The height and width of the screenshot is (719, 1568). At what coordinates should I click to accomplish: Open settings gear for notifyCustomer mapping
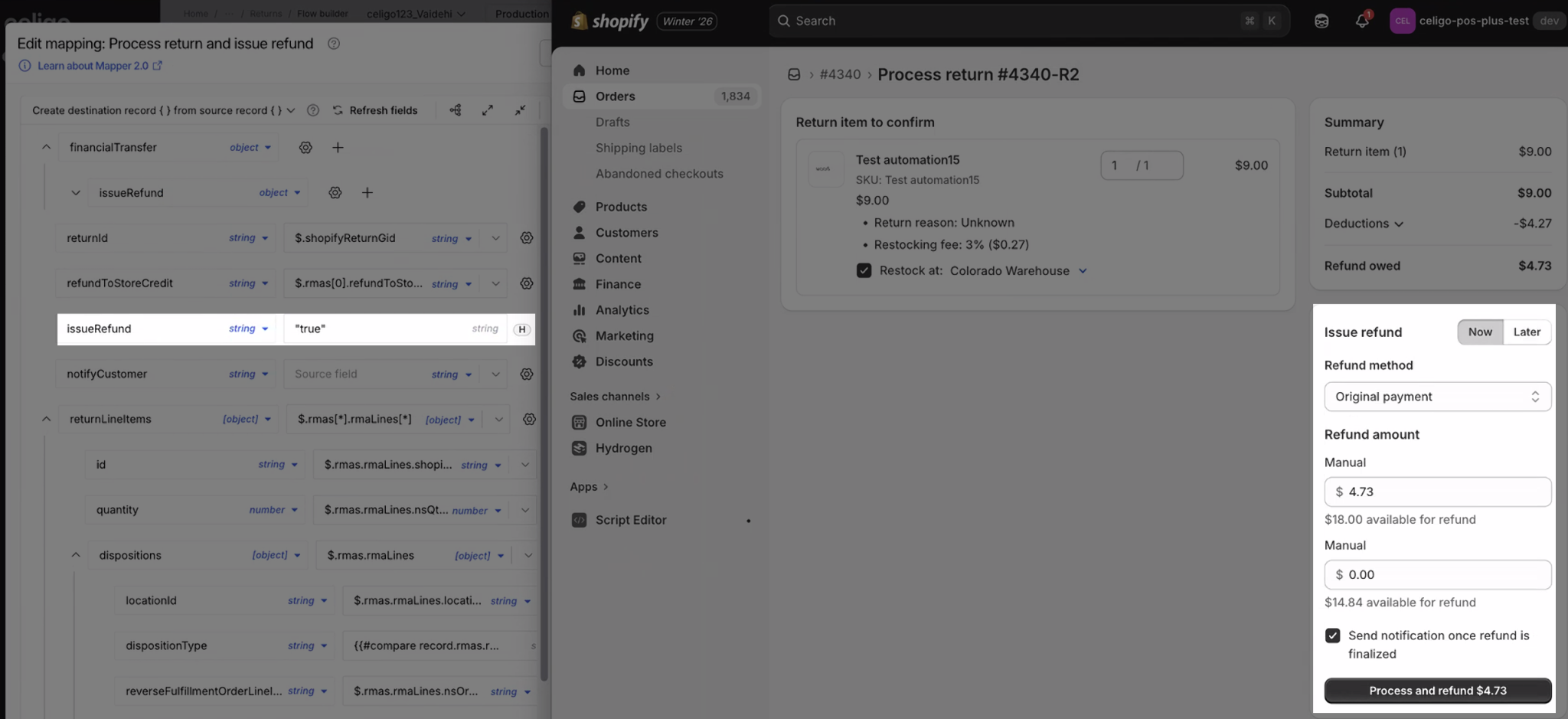point(527,374)
